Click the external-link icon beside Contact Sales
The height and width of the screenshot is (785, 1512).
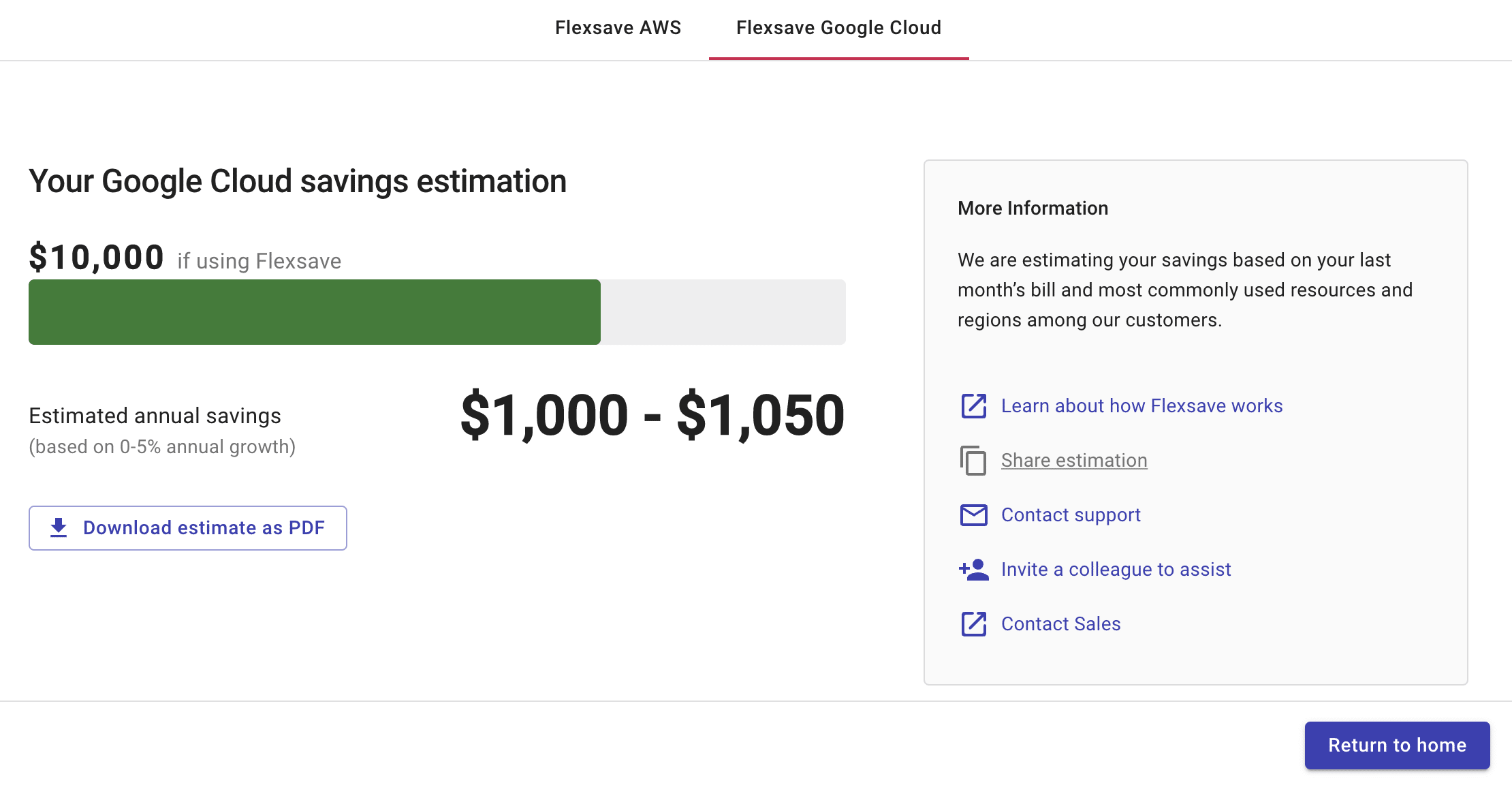pos(973,624)
